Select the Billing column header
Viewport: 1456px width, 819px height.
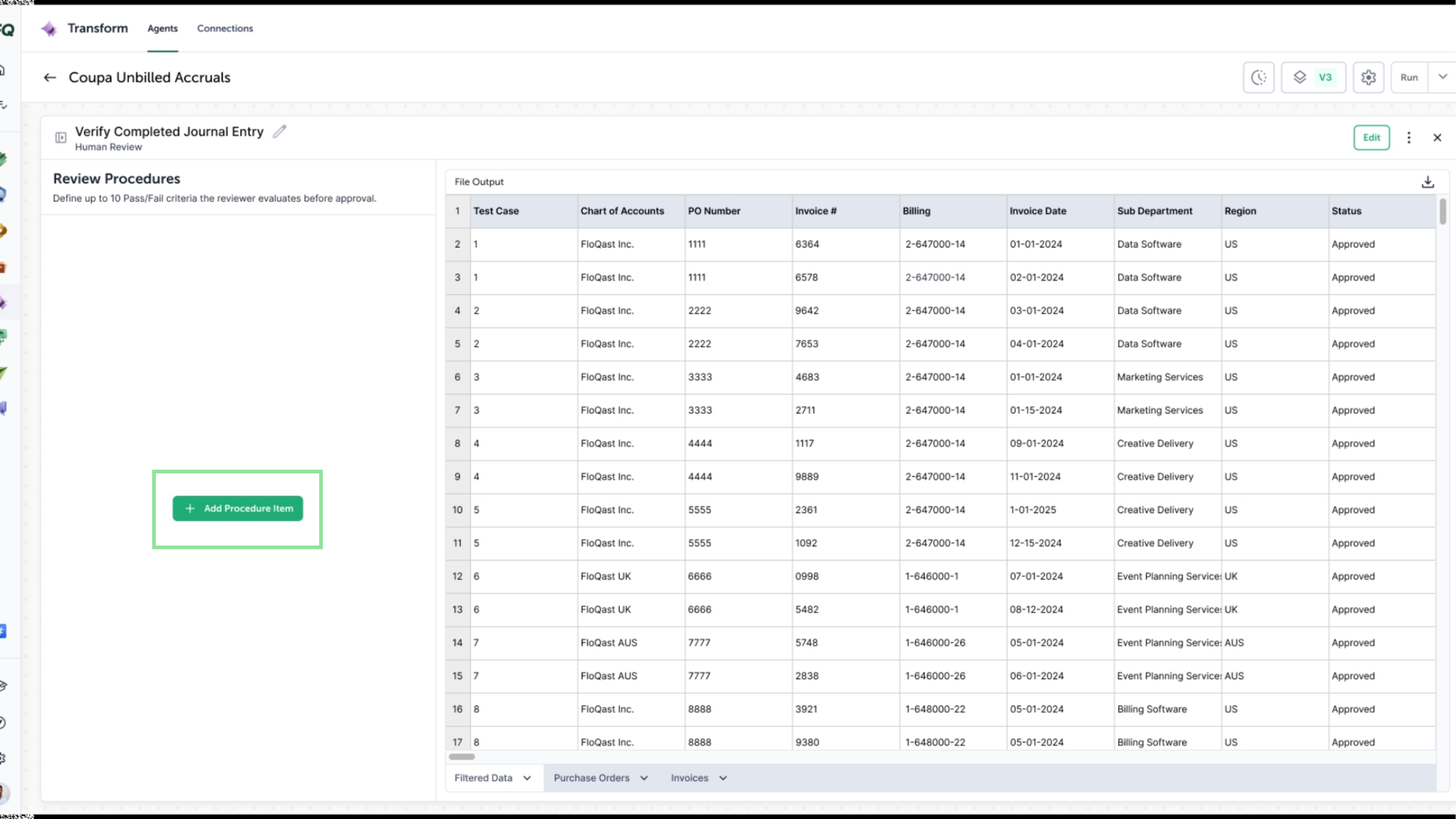953,211
